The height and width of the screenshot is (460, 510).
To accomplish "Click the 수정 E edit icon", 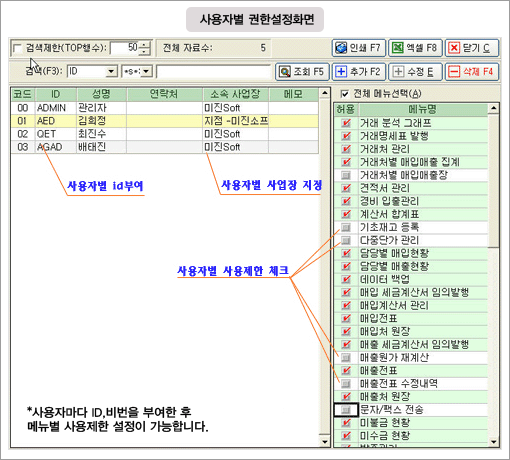I will click(x=398, y=72).
